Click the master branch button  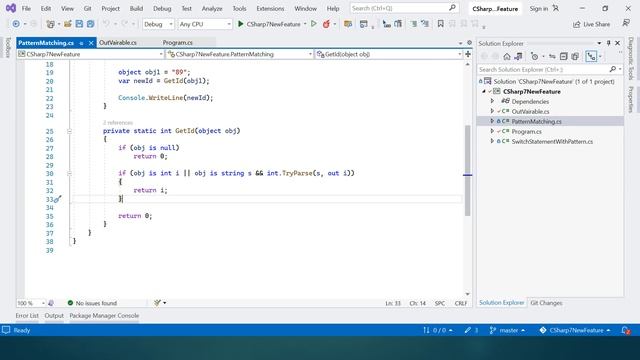click(x=507, y=330)
